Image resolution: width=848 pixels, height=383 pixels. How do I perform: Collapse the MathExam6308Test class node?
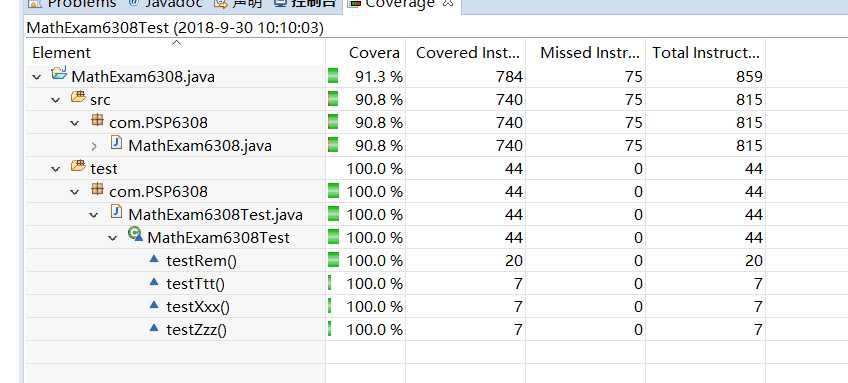click(x=112, y=238)
